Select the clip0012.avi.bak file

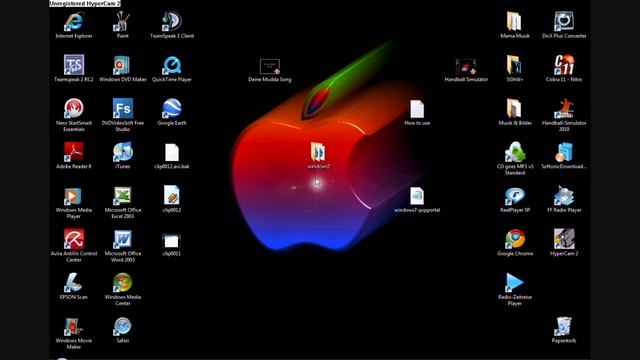click(172, 152)
